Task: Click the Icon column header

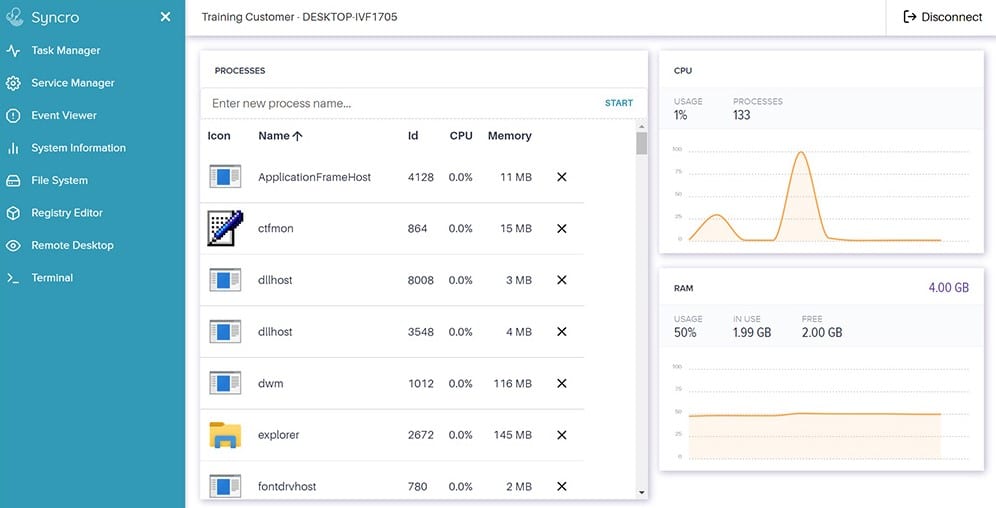Action: click(x=219, y=136)
